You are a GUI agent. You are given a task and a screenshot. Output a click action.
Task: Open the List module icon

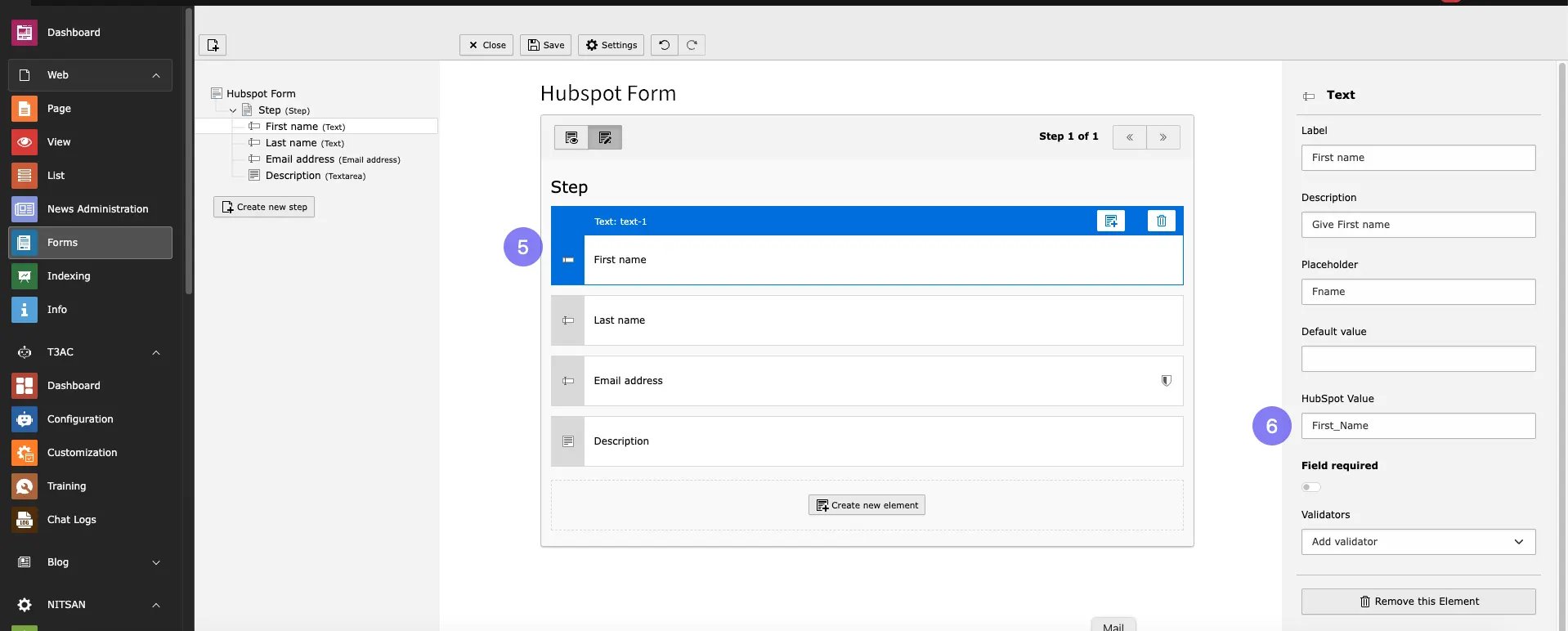click(25, 176)
